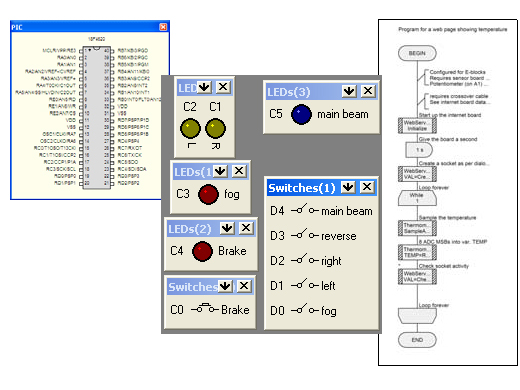Select the WebServ VAL=Che macro block
Image resolution: width=520 pixels, height=390 pixels.
417,276
